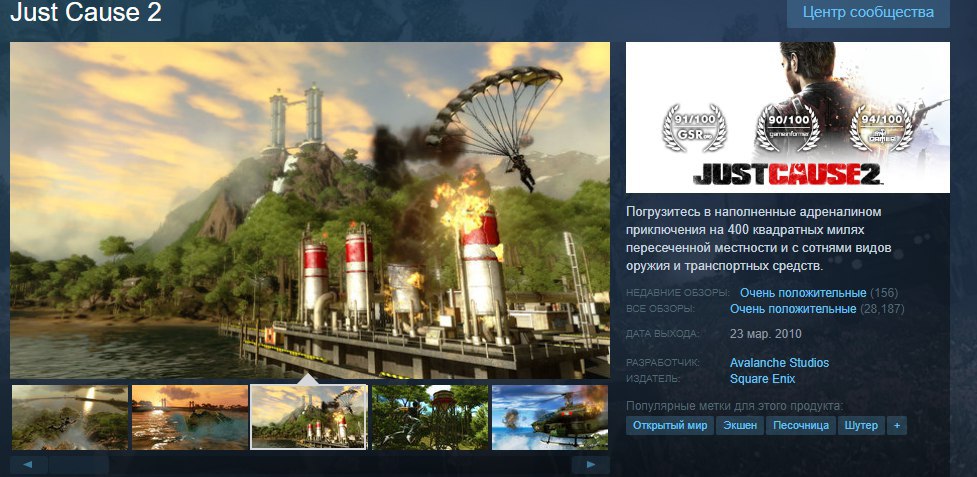
Task: Click the right thumbnail scroll arrow
Action: [x=591, y=465]
